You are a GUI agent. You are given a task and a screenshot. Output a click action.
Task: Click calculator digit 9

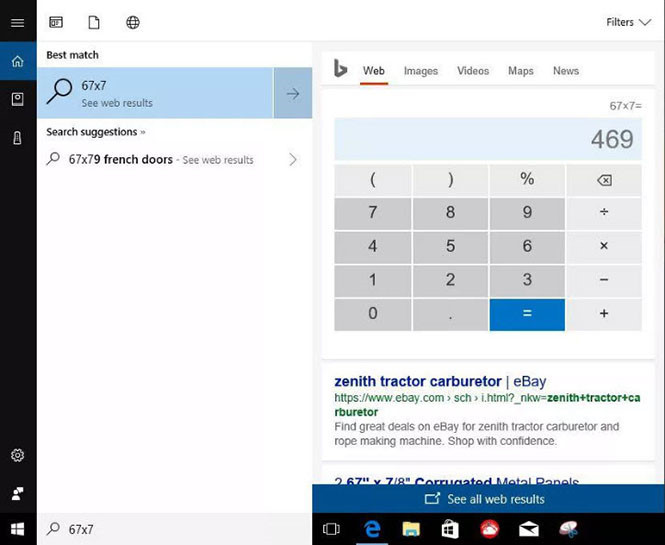527,212
